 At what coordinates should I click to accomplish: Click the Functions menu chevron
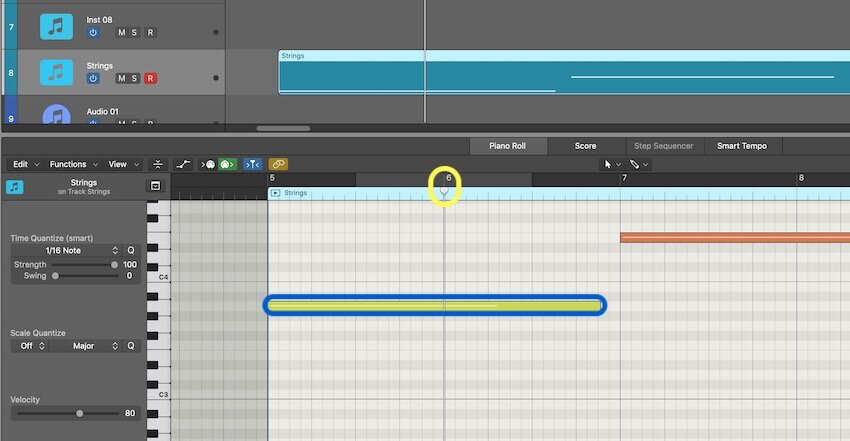[95, 165]
